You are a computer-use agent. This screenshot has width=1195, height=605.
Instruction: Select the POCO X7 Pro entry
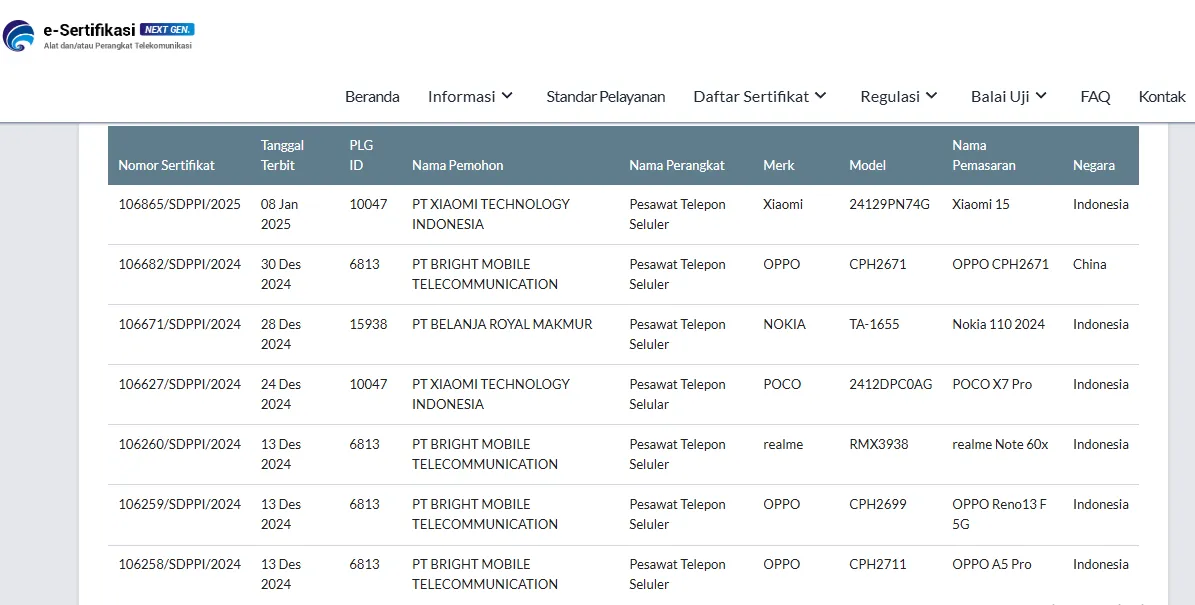[x=991, y=384]
